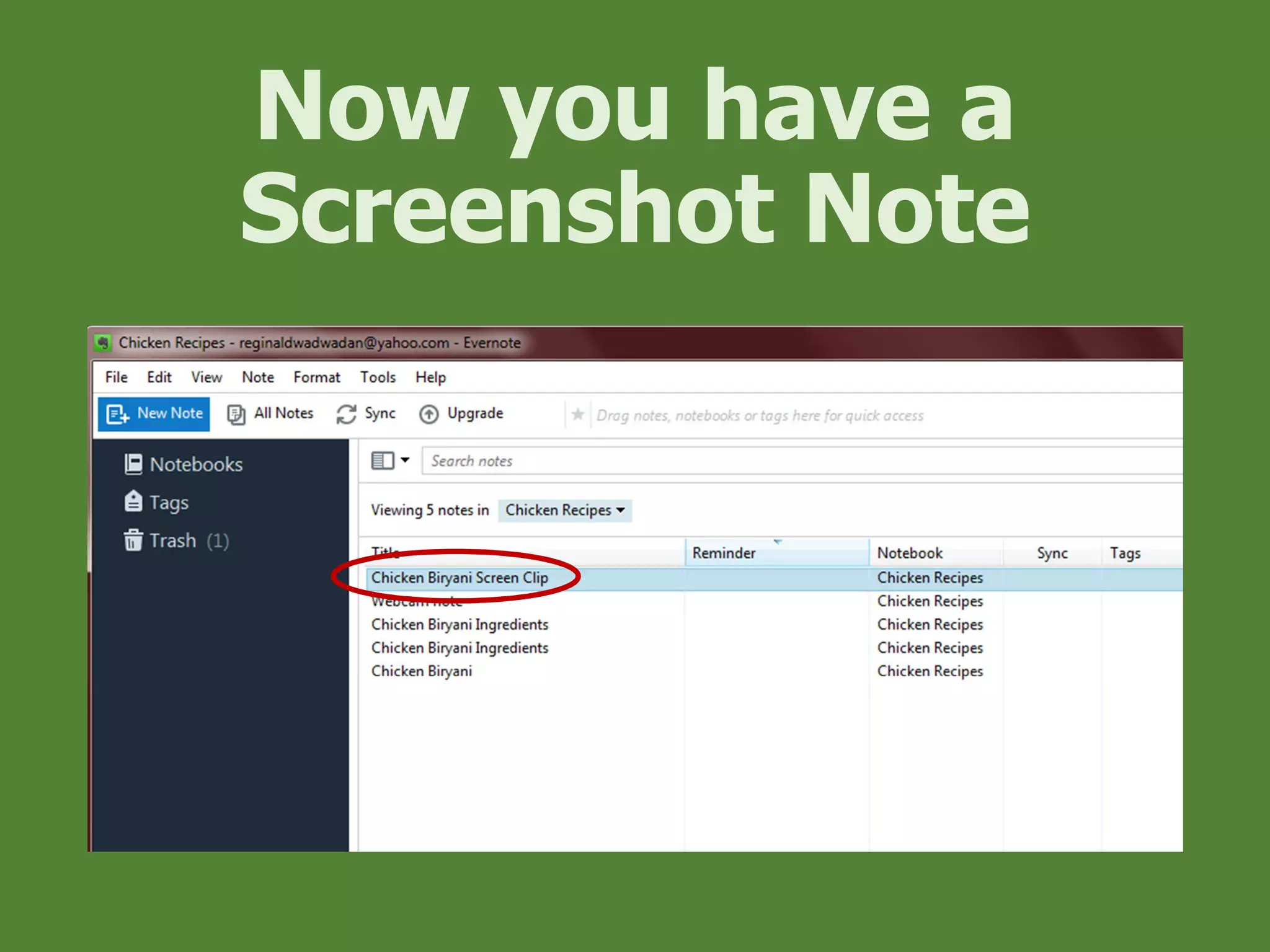Open the View menu
The image size is (1270, 952).
click(206, 377)
